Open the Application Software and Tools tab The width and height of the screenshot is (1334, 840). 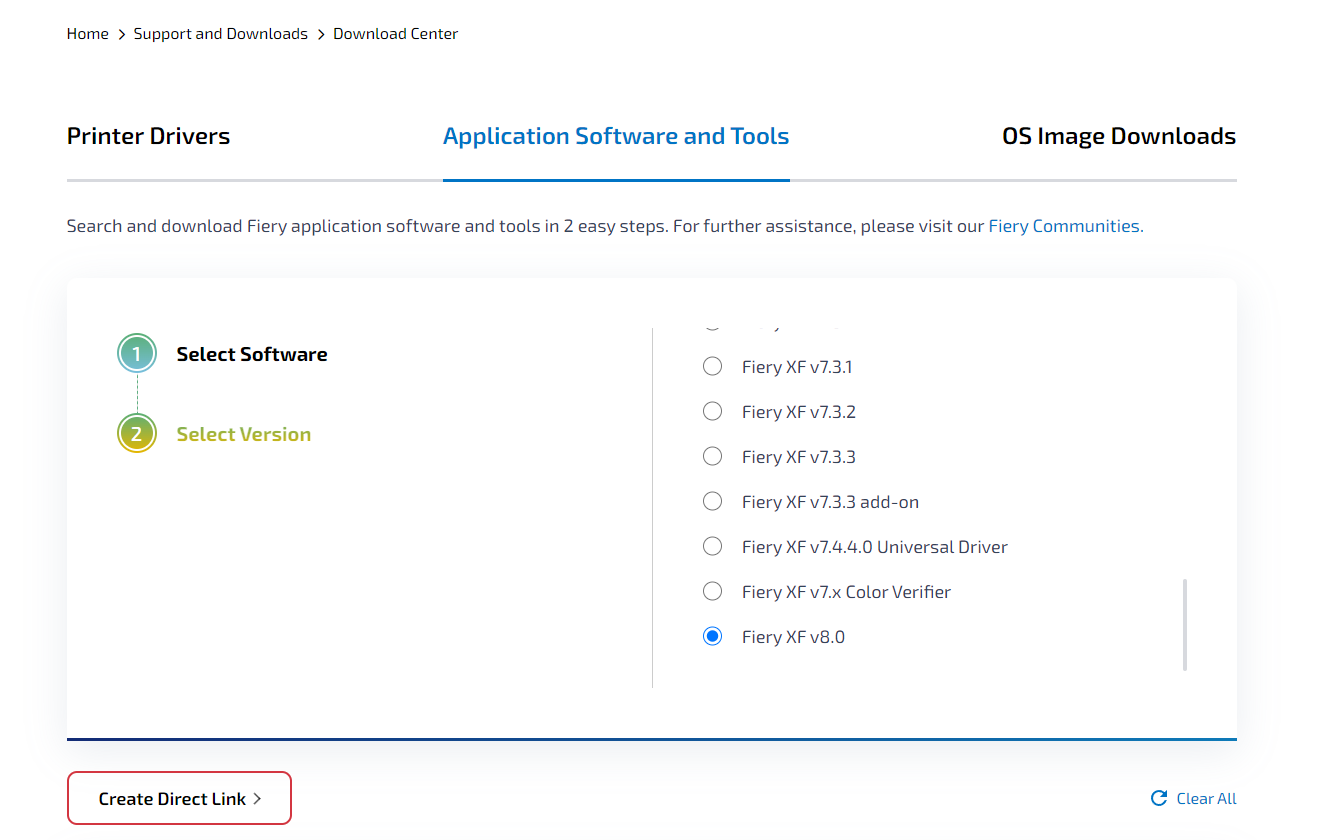[616, 137]
